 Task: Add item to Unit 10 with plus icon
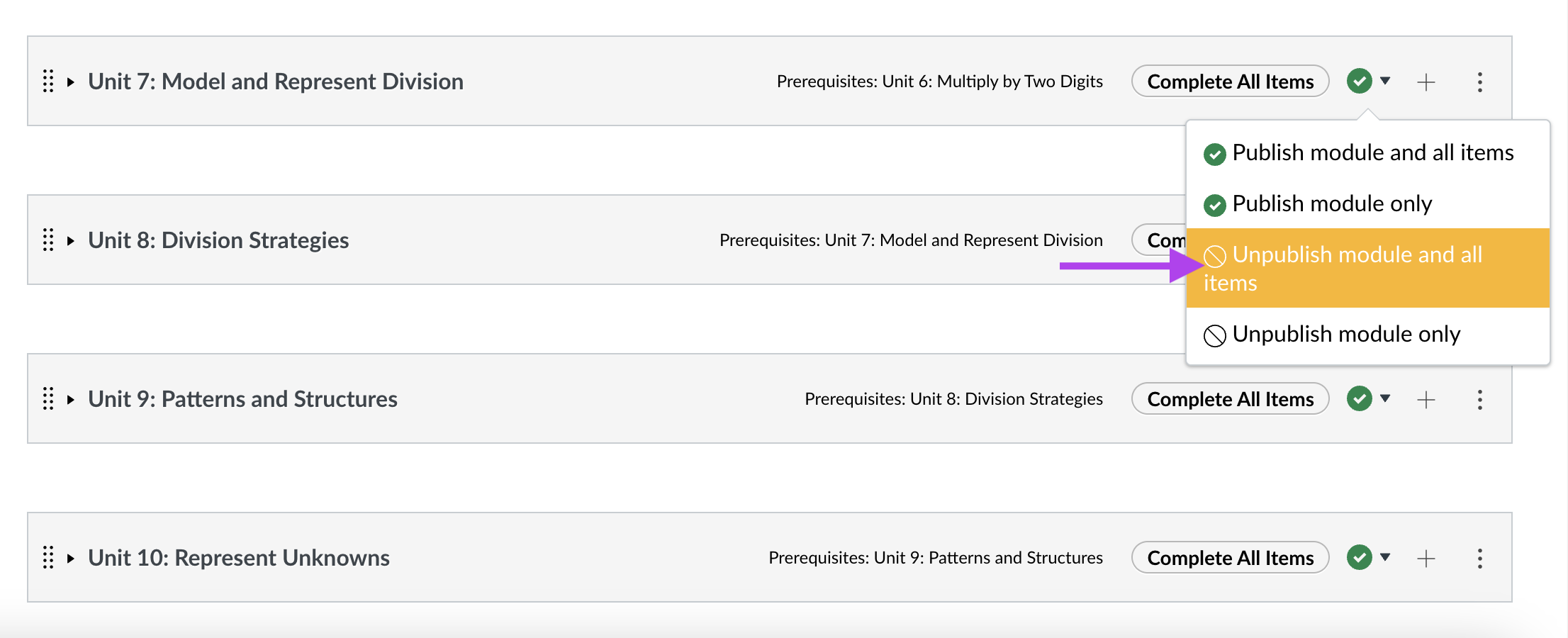pos(1426,559)
